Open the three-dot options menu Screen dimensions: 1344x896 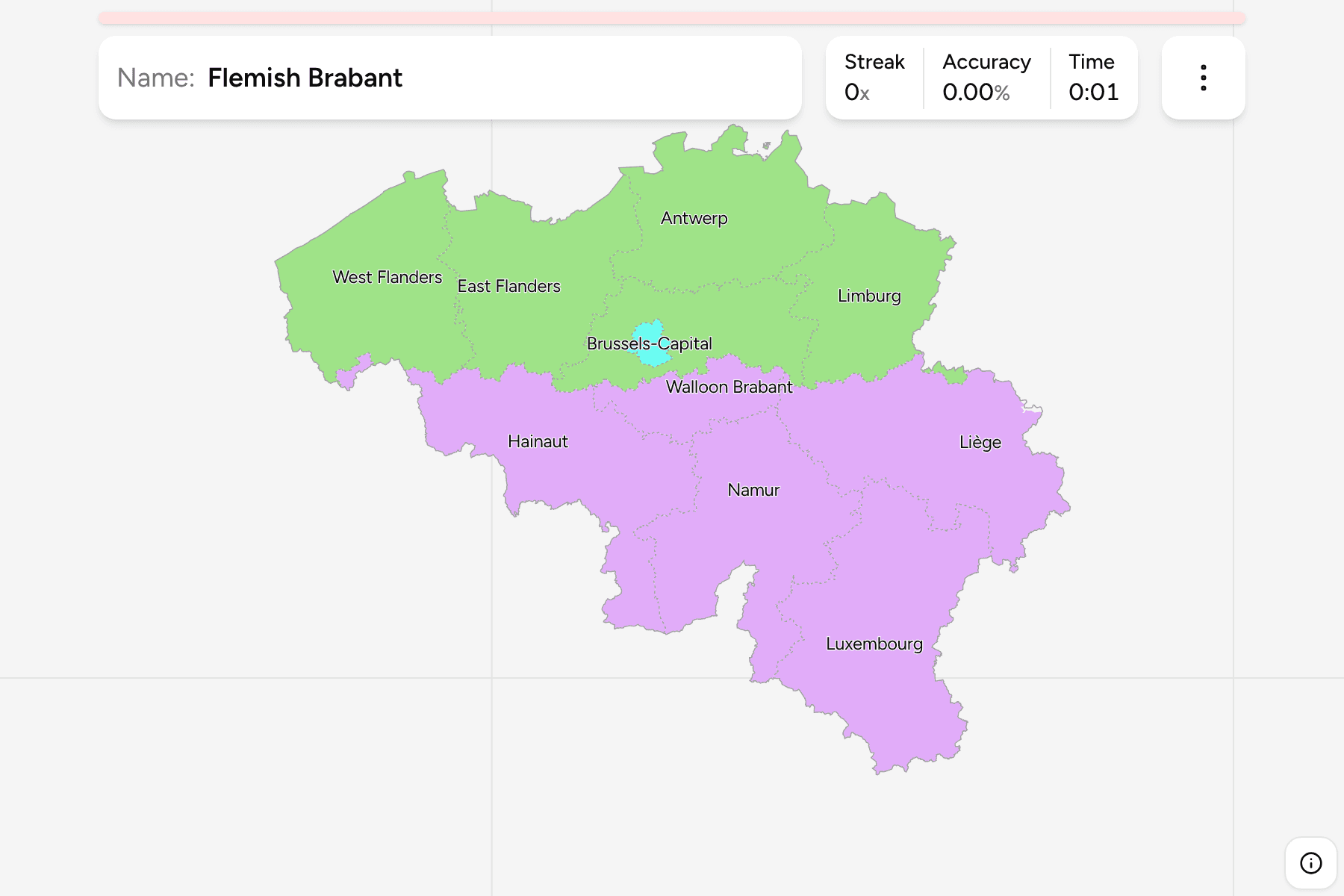point(1203,78)
